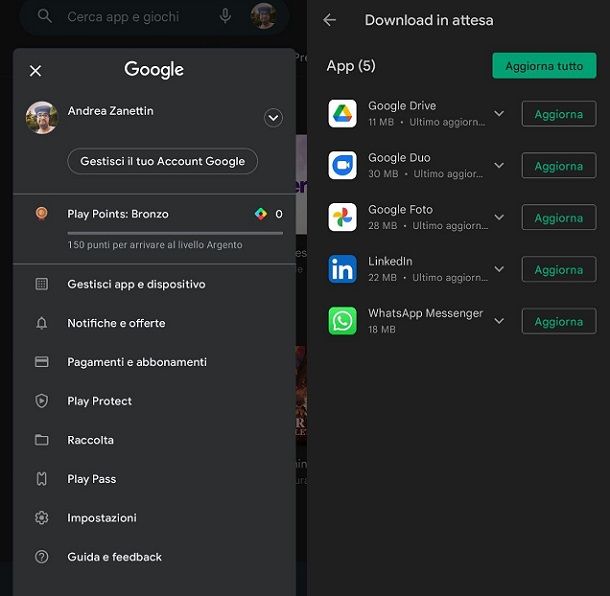This screenshot has width=610, height=596.
Task: Expand Google Duo update details
Action: tap(499, 165)
